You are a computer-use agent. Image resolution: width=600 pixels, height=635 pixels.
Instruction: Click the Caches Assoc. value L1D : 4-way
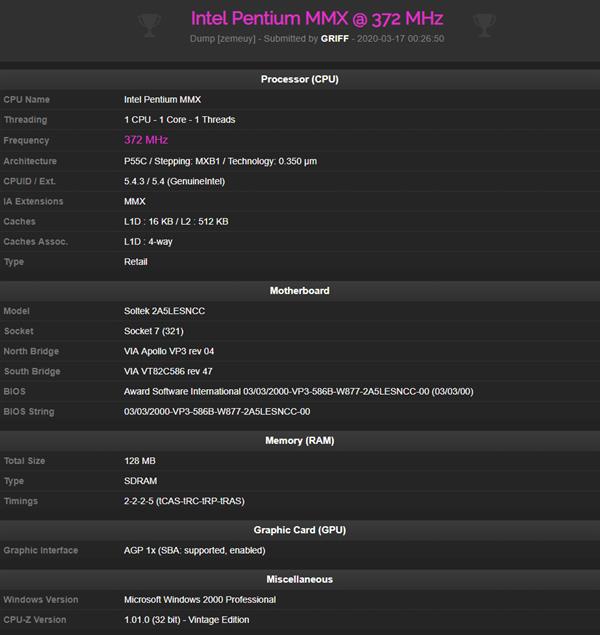pos(148,242)
